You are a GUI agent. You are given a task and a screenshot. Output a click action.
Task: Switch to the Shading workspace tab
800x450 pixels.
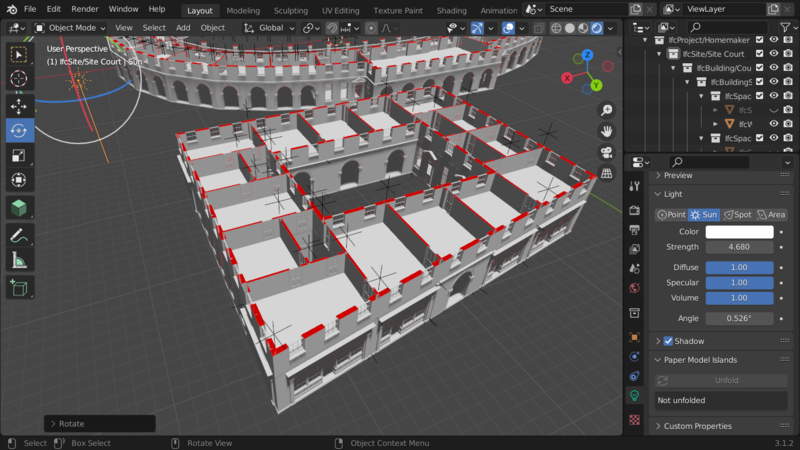(x=452, y=10)
